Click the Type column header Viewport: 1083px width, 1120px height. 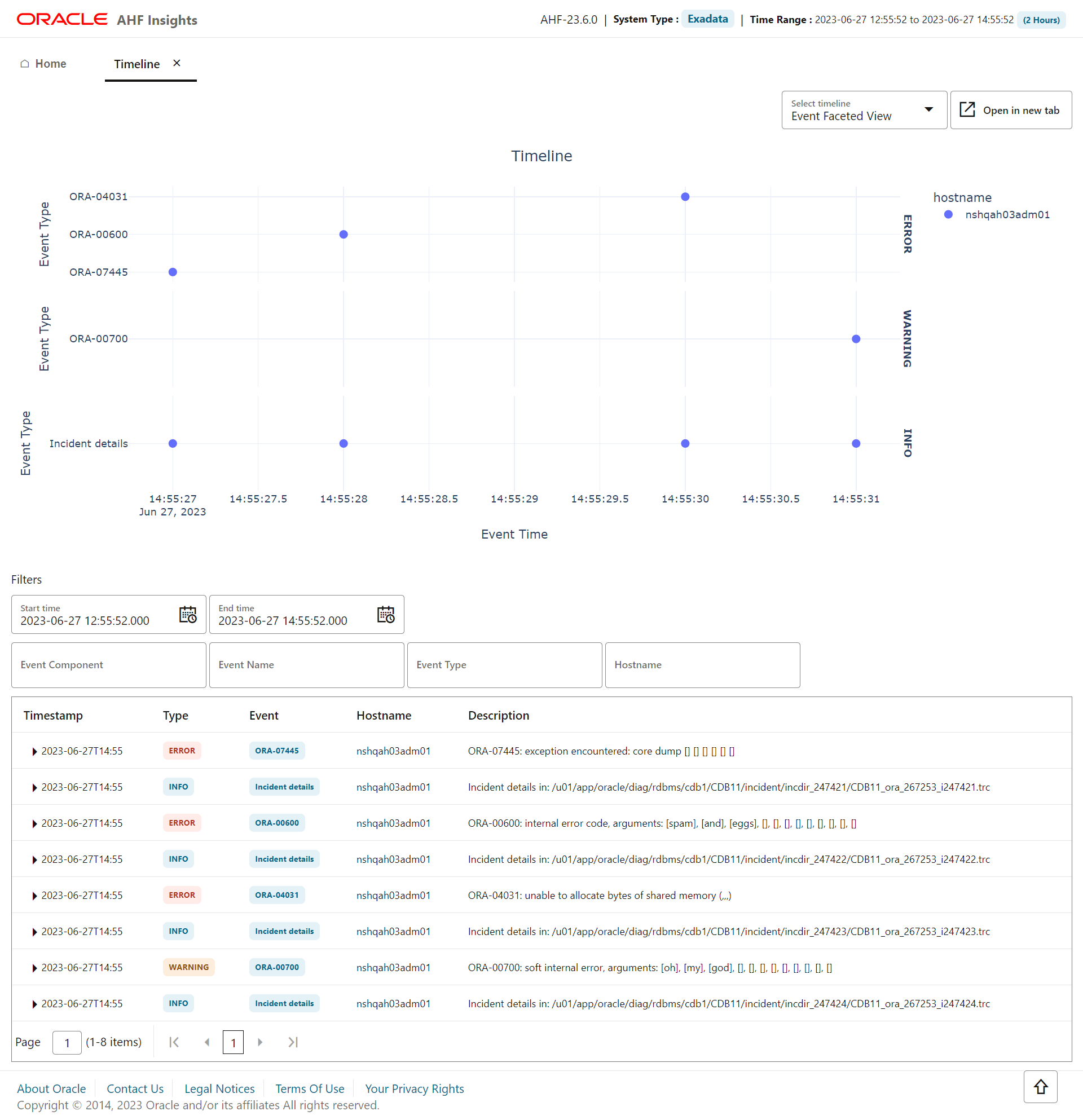click(x=175, y=716)
